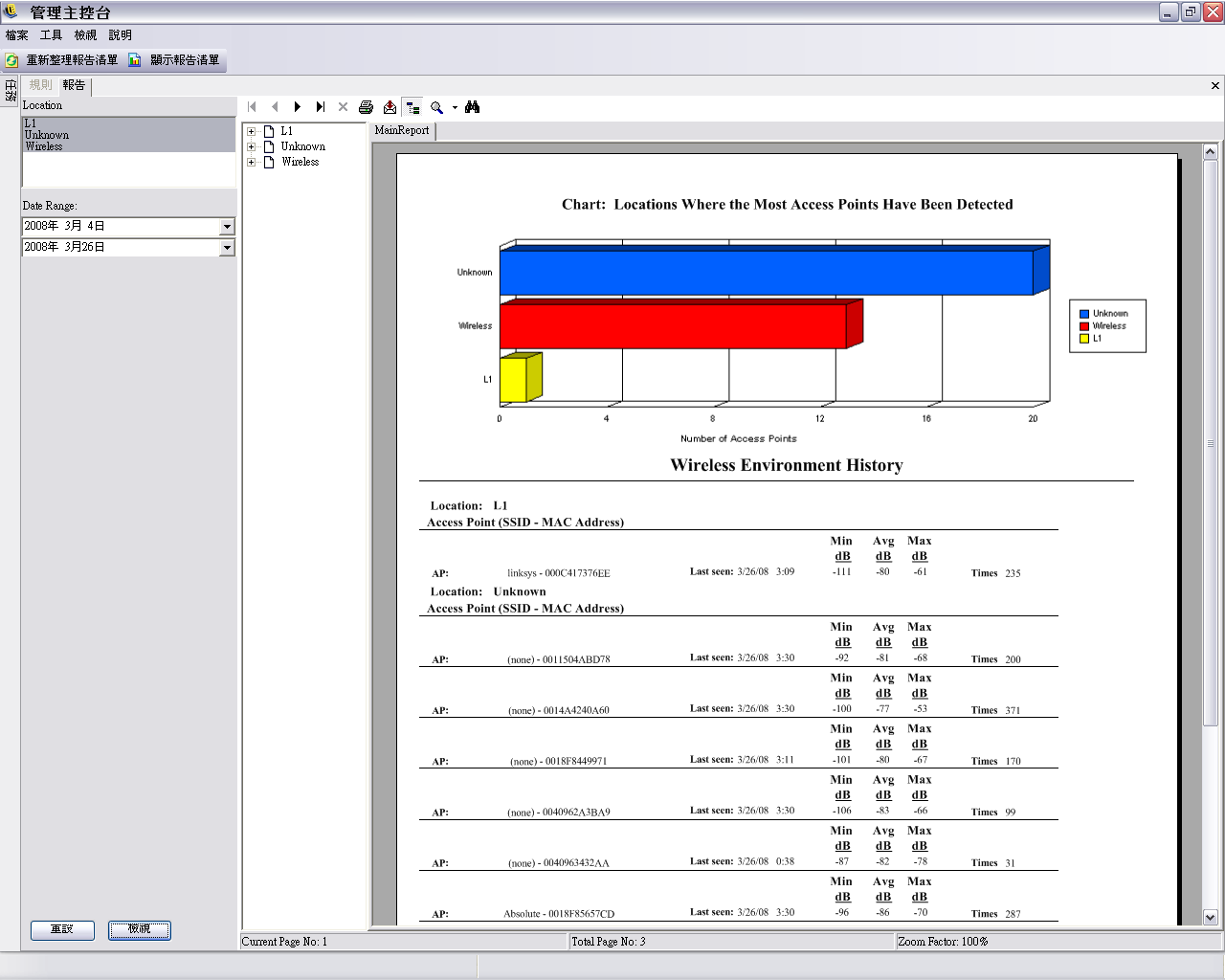Click the chart title about Access Points
The width and height of the screenshot is (1225, 980).
[x=787, y=205]
